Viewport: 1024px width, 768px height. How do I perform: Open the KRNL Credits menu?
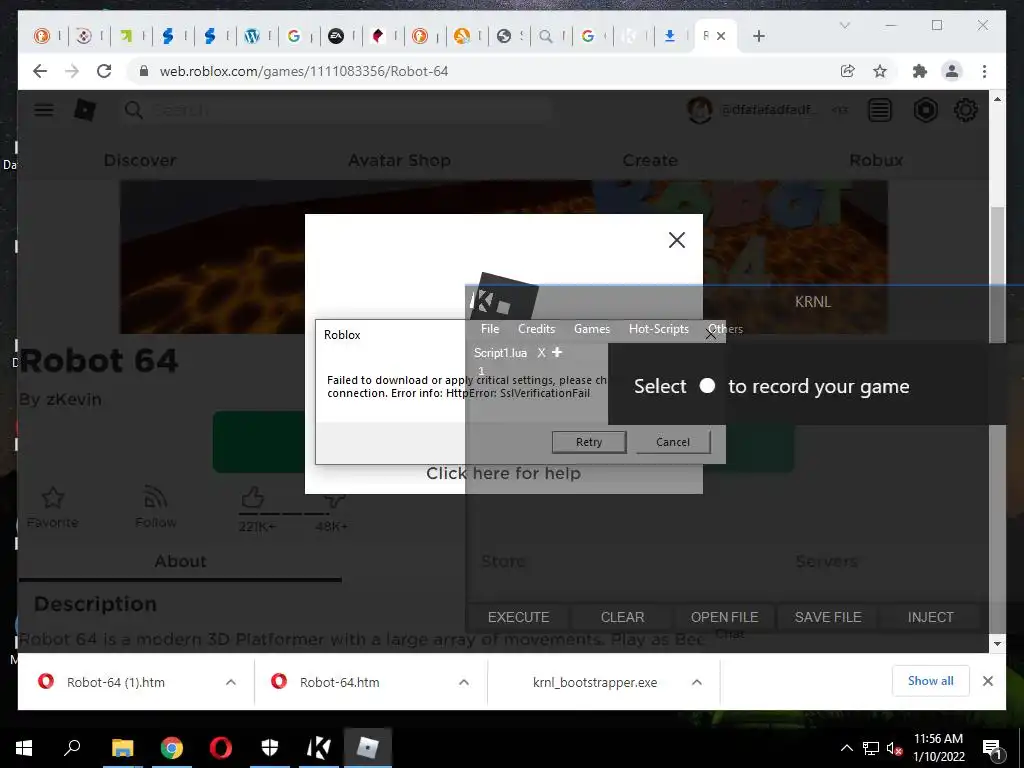[x=536, y=328]
